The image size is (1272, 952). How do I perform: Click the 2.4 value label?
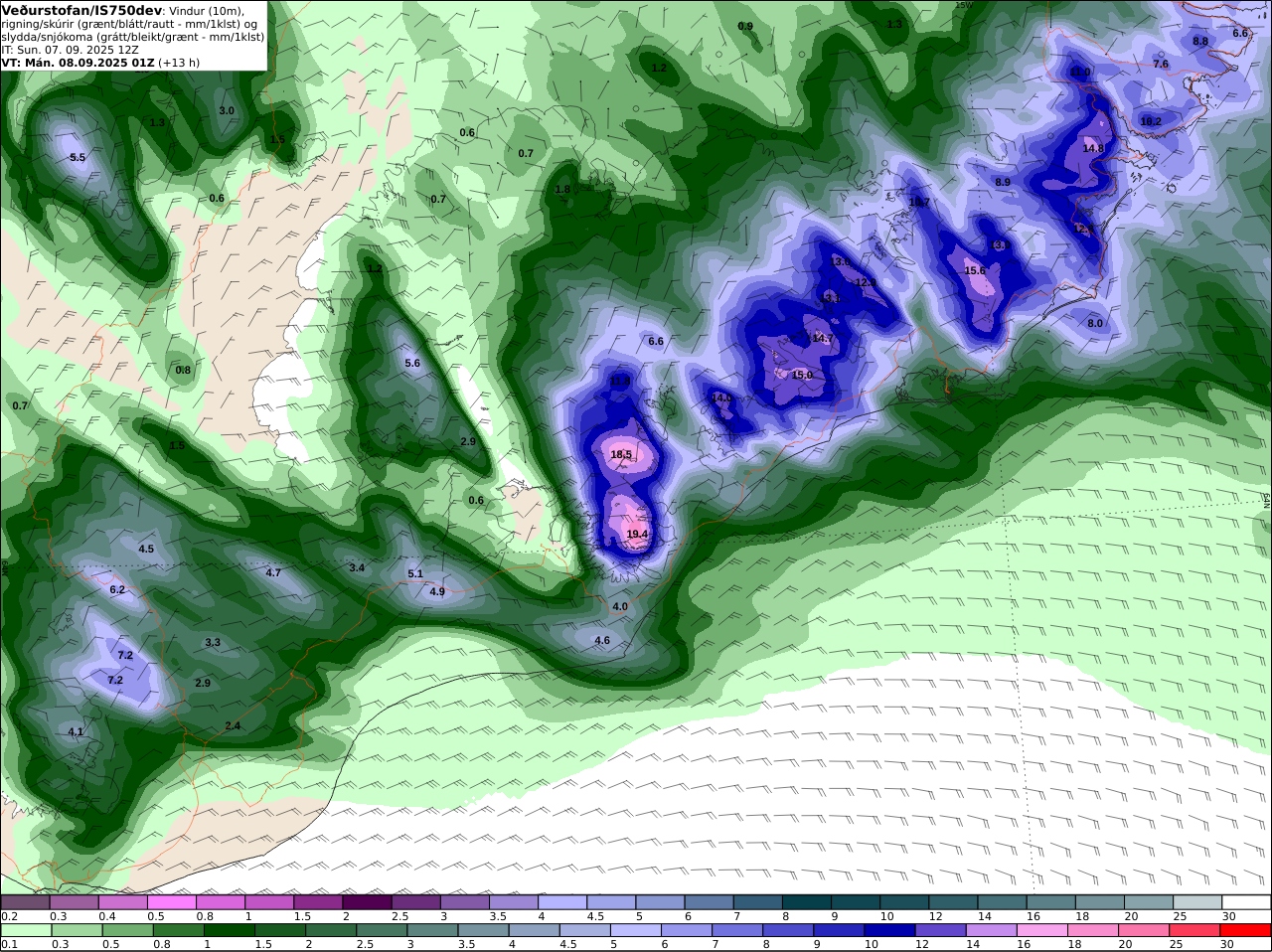233,726
